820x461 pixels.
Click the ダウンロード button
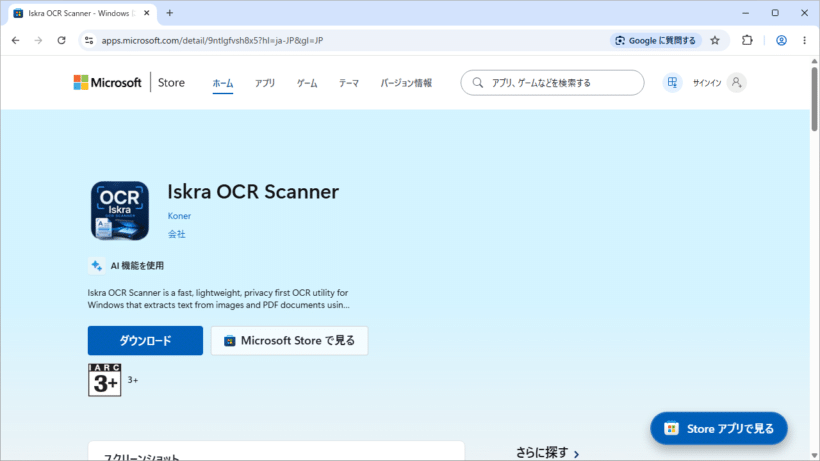pyautogui.click(x=145, y=341)
